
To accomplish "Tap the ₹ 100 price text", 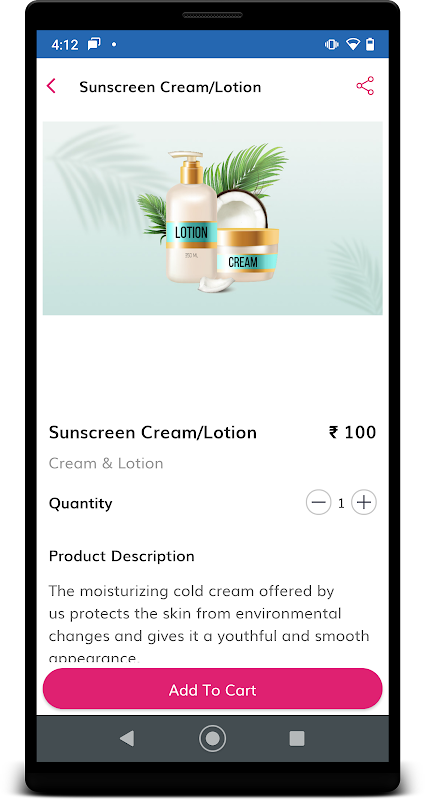I will (353, 432).
